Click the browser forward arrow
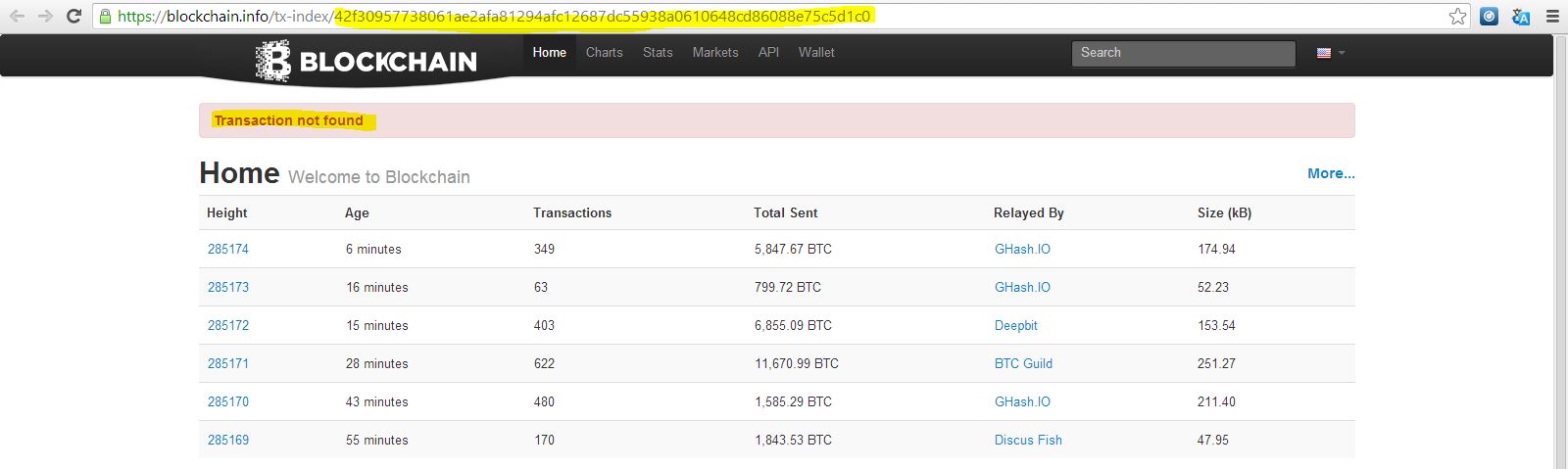Viewport: 1568px width, 469px height. tap(45, 16)
